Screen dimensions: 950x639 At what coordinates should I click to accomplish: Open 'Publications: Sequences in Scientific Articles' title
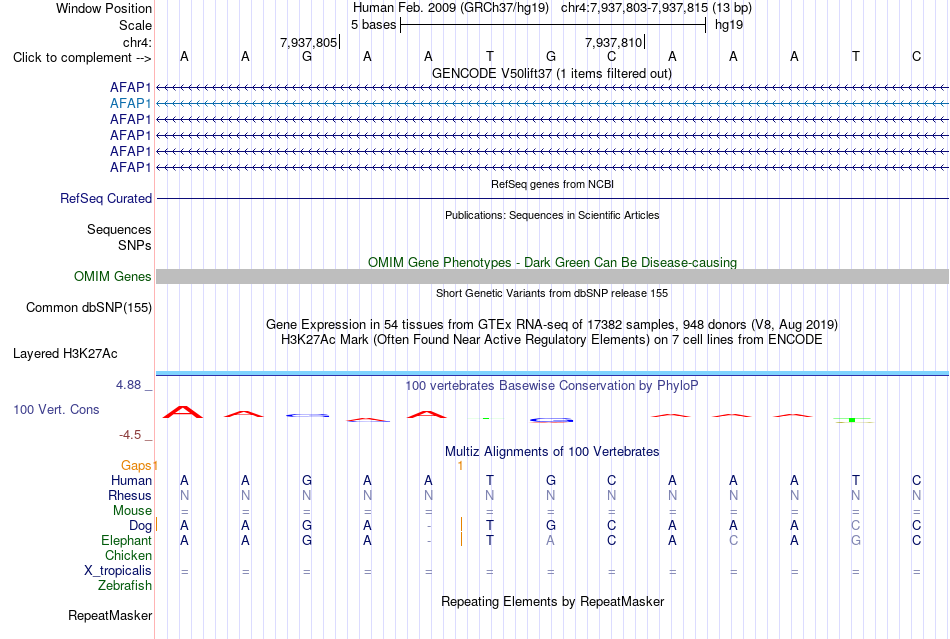tap(552, 215)
